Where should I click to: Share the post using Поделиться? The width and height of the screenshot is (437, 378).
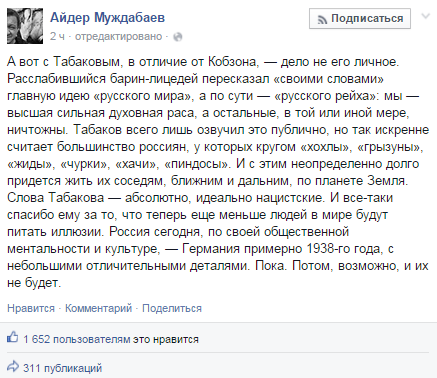[x=172, y=308]
